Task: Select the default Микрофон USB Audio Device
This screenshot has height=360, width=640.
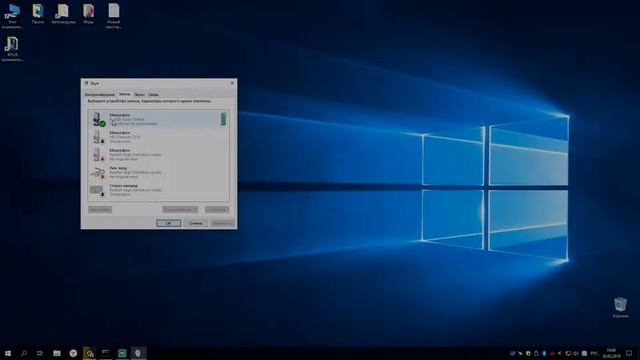Action: click(x=158, y=119)
